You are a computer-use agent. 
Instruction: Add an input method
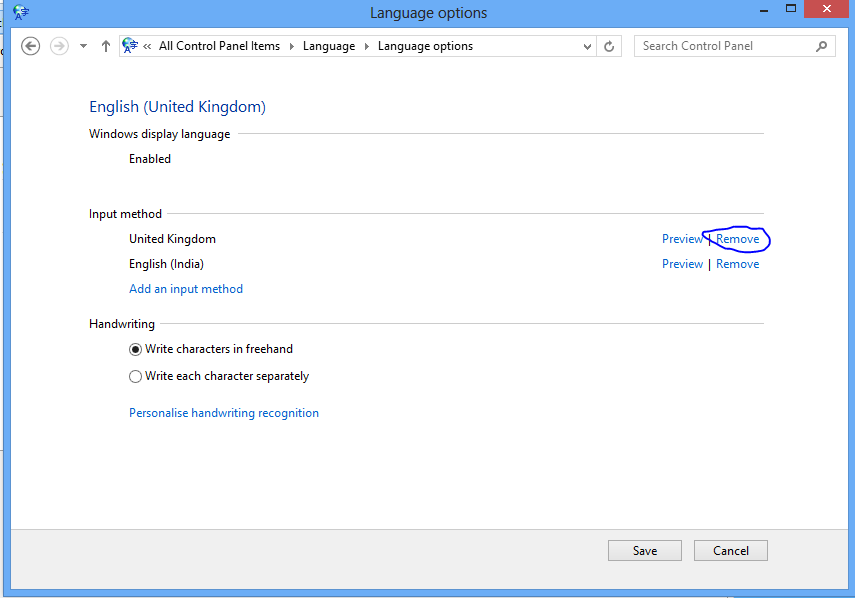(x=186, y=289)
